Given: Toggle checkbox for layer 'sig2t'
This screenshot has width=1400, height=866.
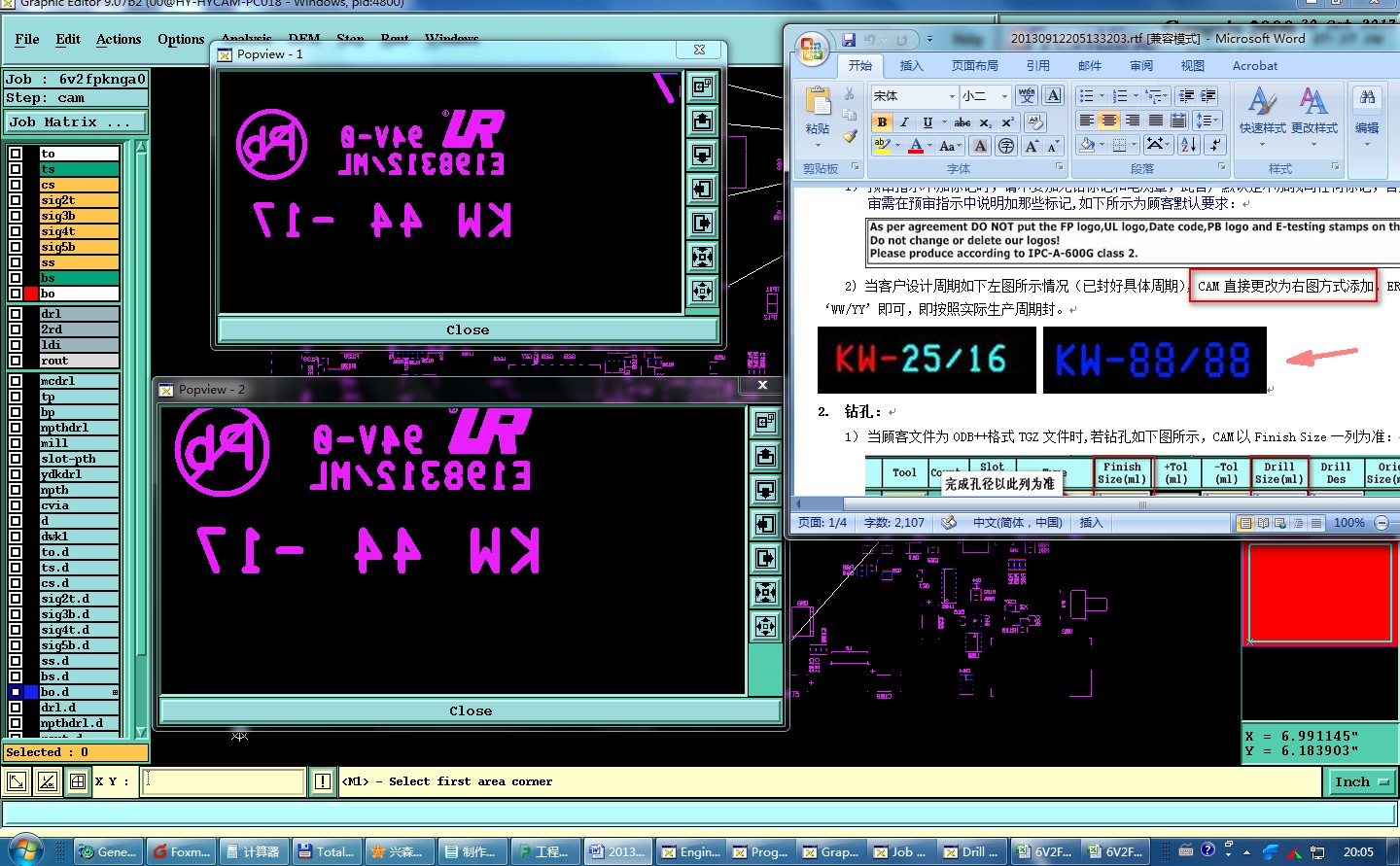Looking at the screenshot, I should (16, 200).
